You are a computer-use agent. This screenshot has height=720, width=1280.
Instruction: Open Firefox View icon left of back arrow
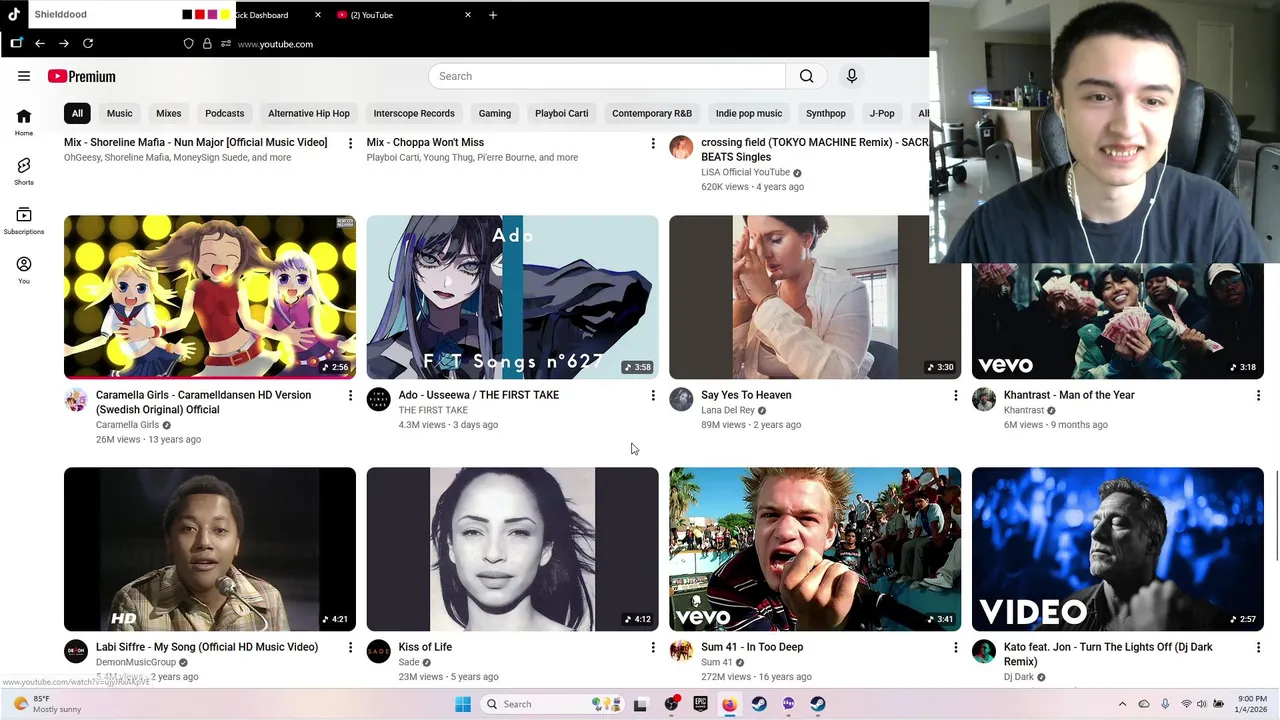coord(16,43)
